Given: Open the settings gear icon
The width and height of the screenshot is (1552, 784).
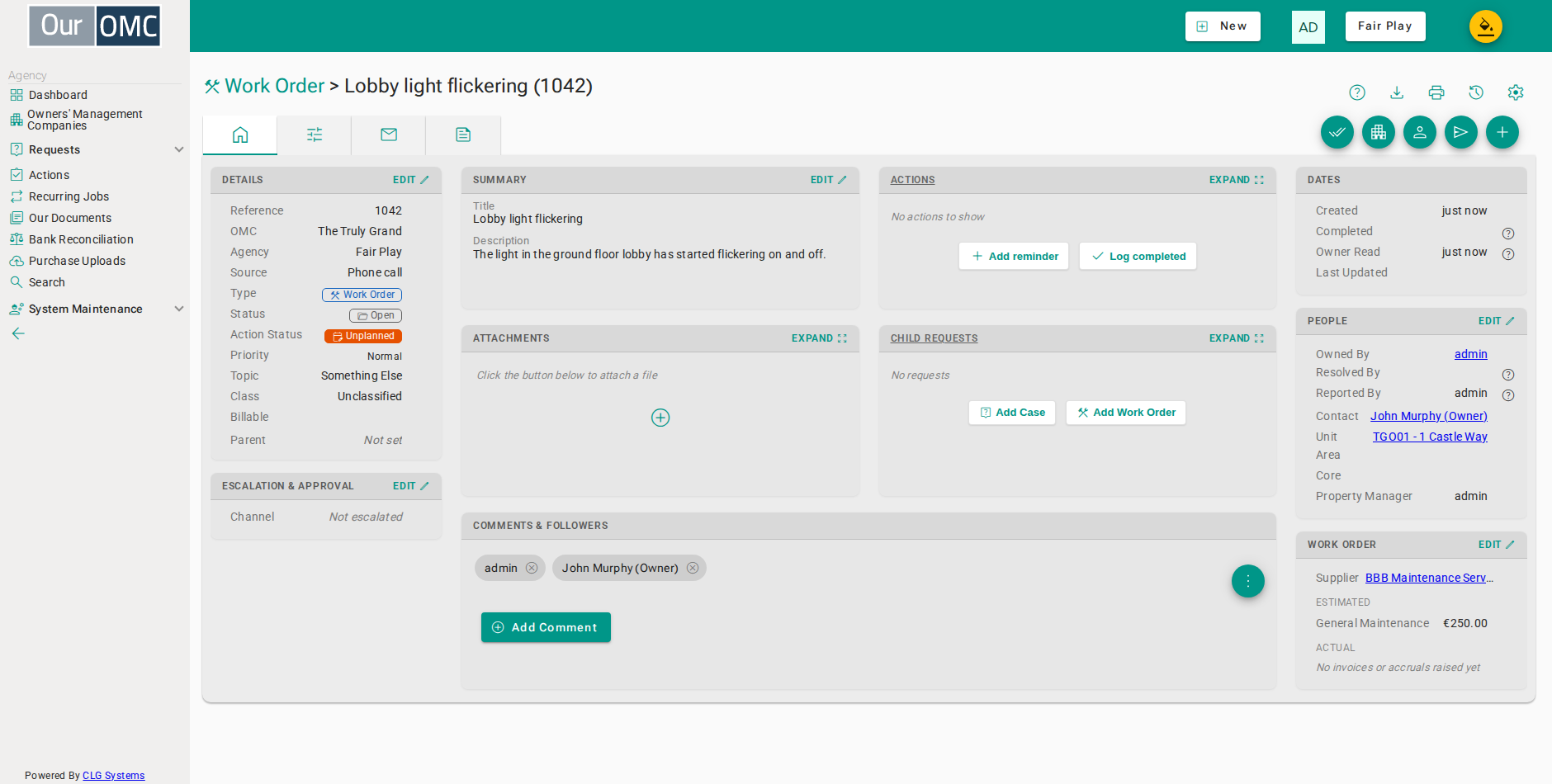Looking at the screenshot, I should click(1516, 92).
